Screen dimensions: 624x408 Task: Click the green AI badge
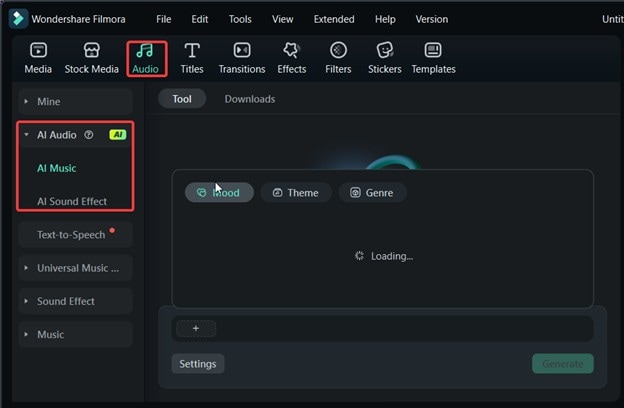118,135
